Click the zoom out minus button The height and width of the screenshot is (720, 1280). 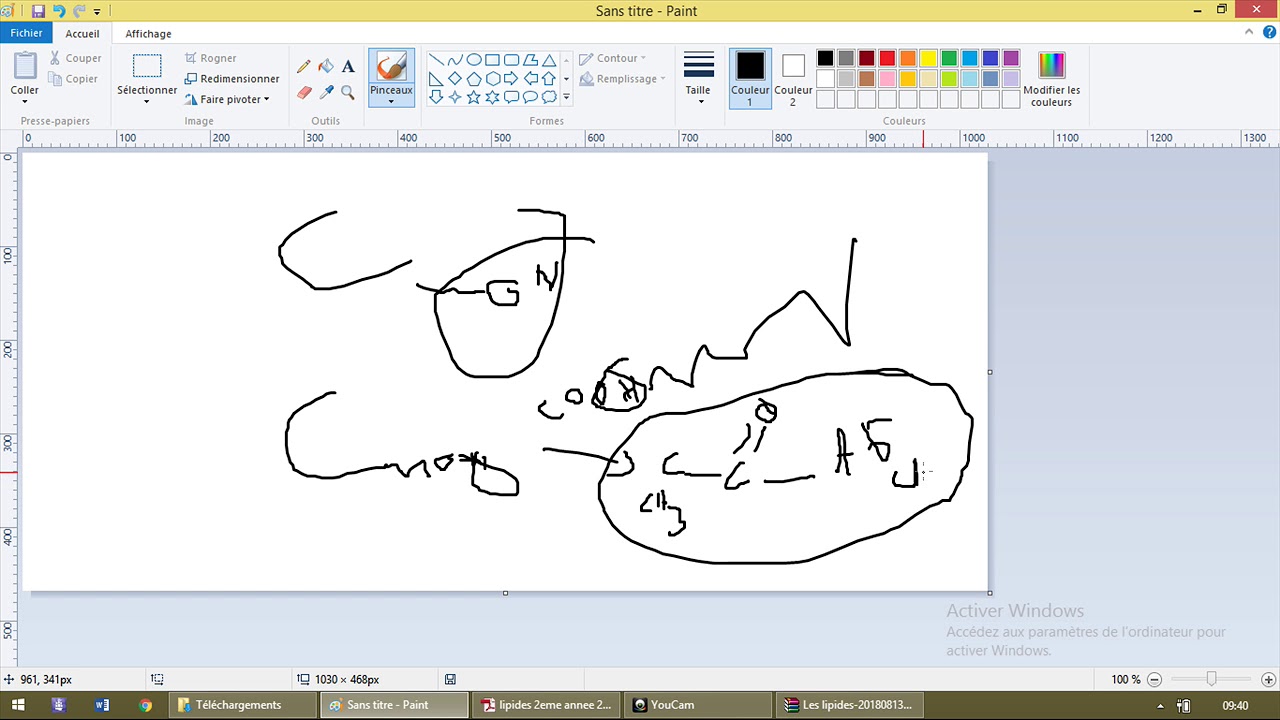pyautogui.click(x=1154, y=680)
